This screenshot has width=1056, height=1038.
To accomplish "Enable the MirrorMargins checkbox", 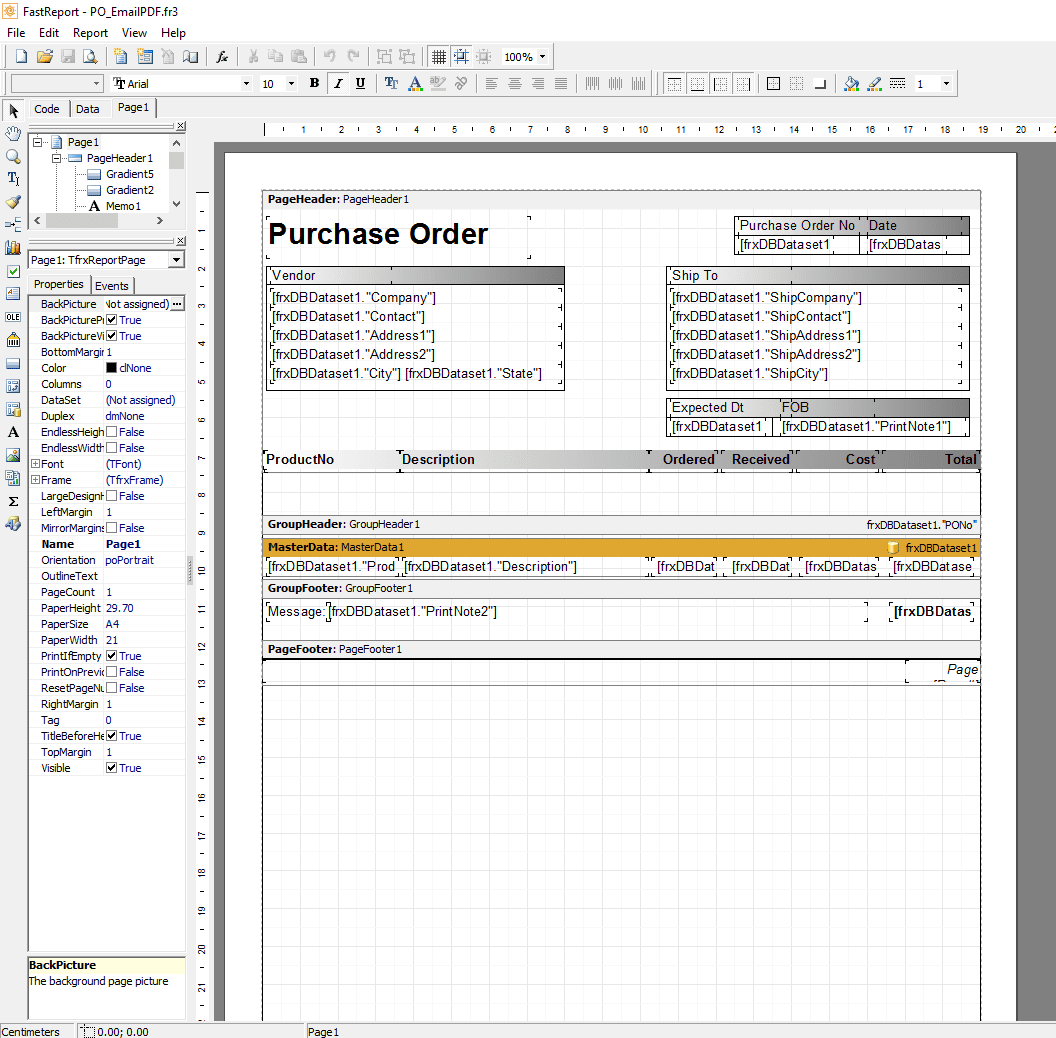I will click(x=112, y=528).
